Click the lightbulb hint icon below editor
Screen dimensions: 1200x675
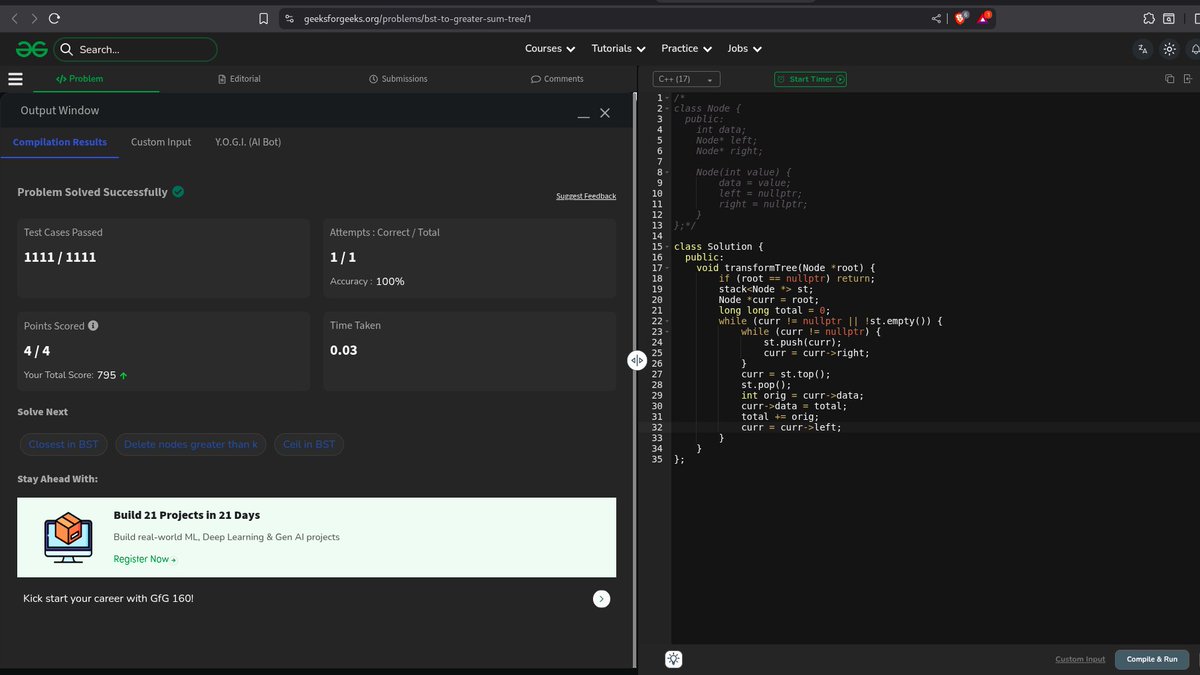(675, 659)
